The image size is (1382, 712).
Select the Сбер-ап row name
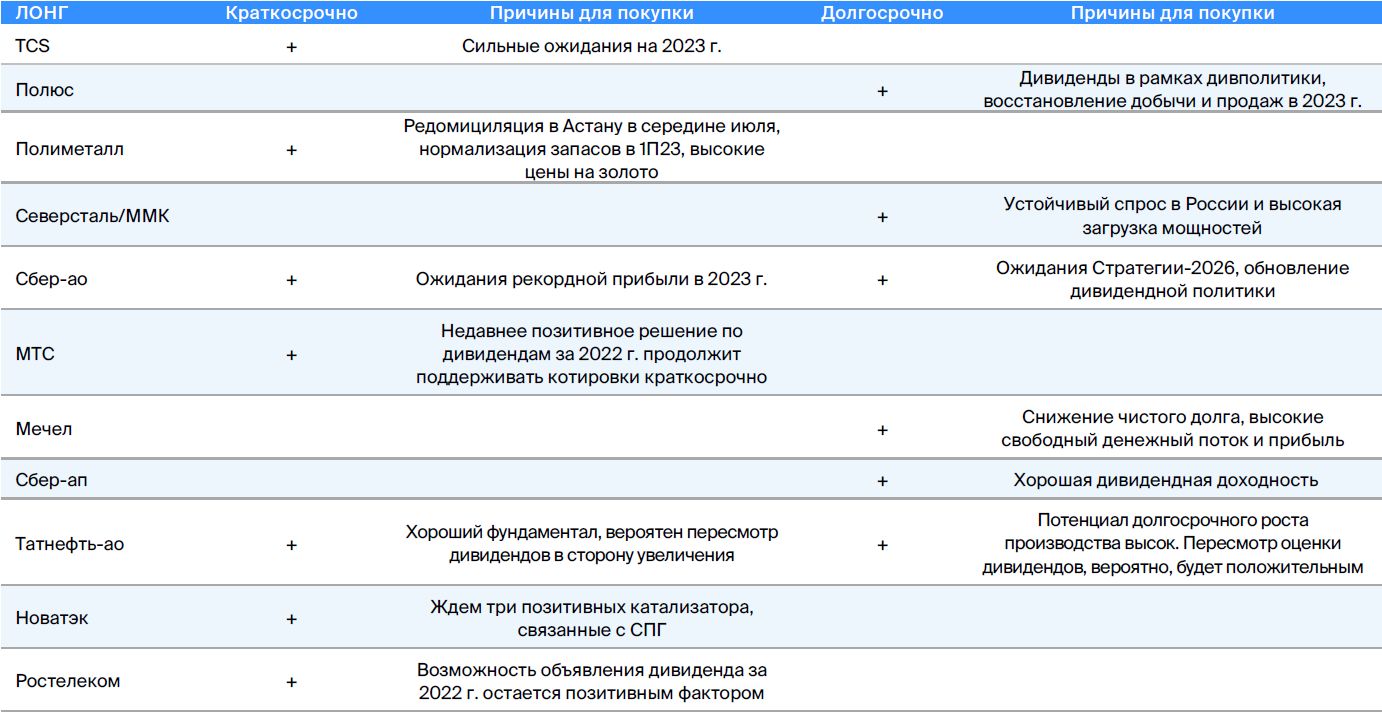(x=52, y=480)
